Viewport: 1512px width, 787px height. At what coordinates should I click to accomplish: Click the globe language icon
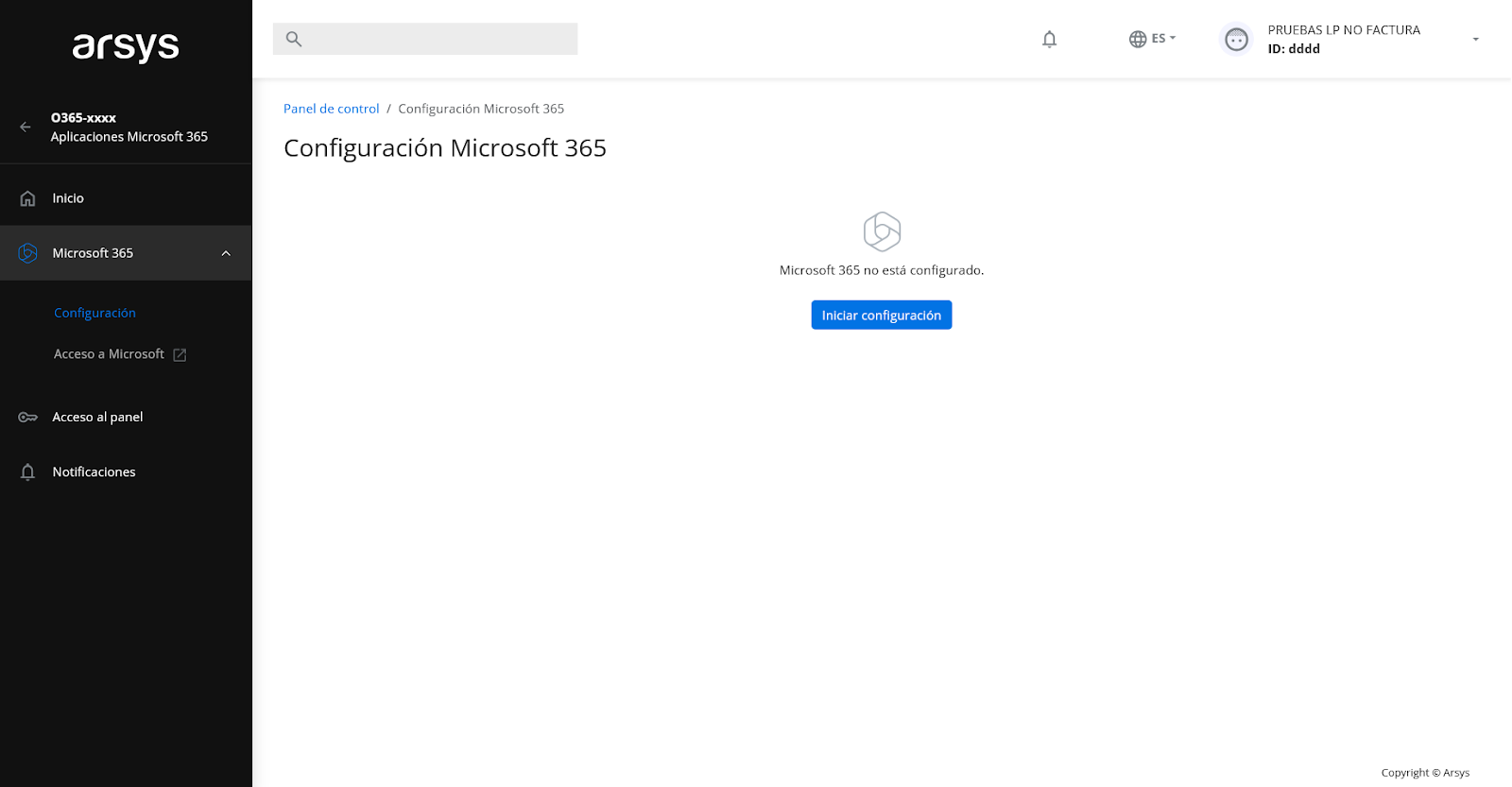point(1138,39)
